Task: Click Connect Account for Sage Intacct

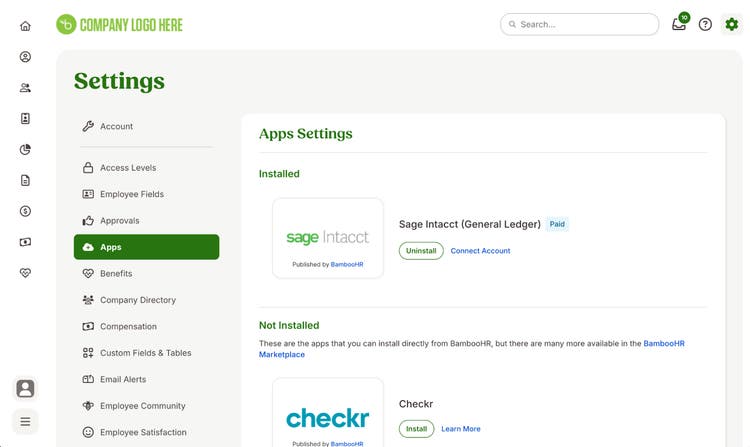Action: click(x=480, y=251)
